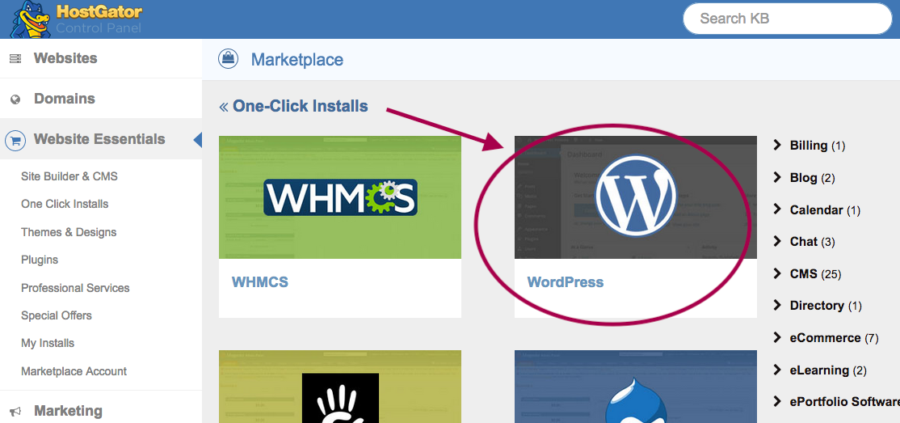Open Professional Services
The height and width of the screenshot is (423, 900).
75,288
